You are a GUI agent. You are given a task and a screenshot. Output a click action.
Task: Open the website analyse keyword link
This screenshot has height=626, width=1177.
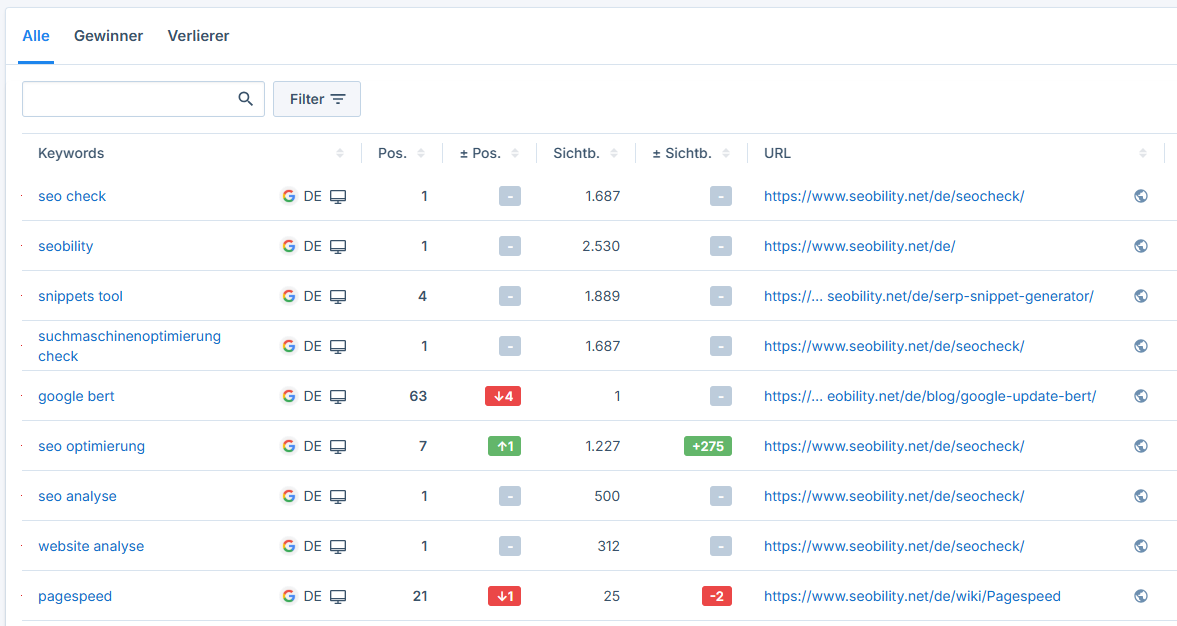[x=91, y=546]
